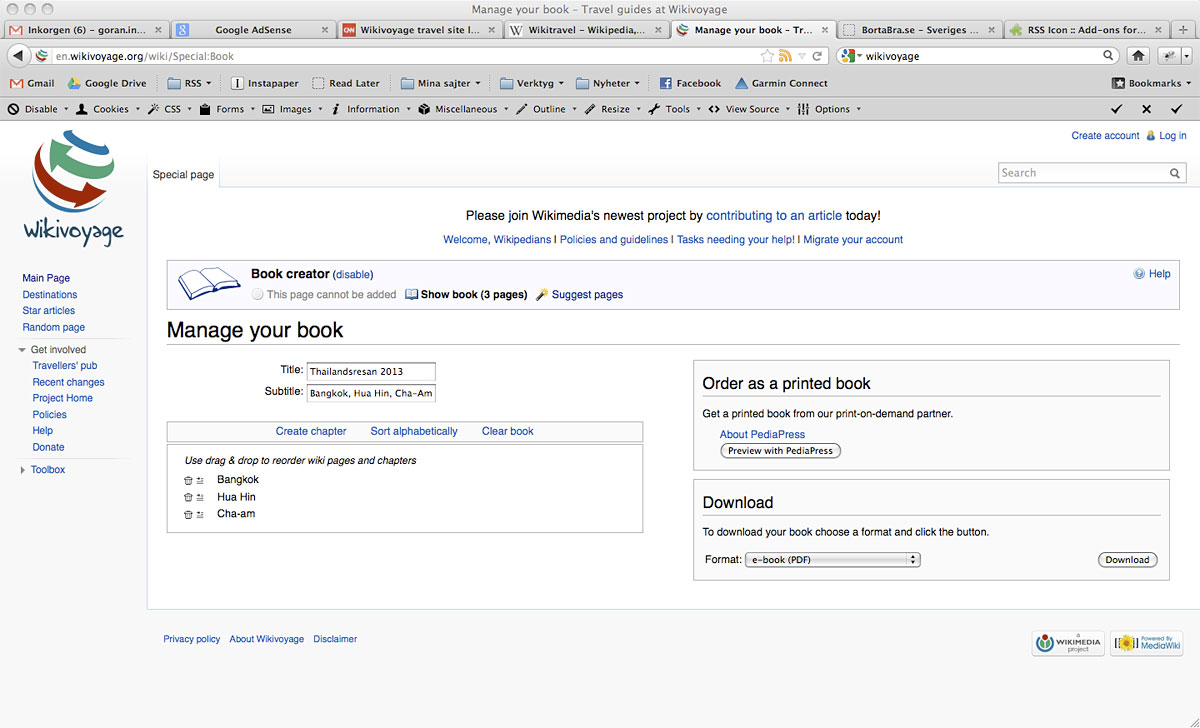Click the Clear book link
The height and width of the screenshot is (728, 1200).
pyautogui.click(x=508, y=431)
